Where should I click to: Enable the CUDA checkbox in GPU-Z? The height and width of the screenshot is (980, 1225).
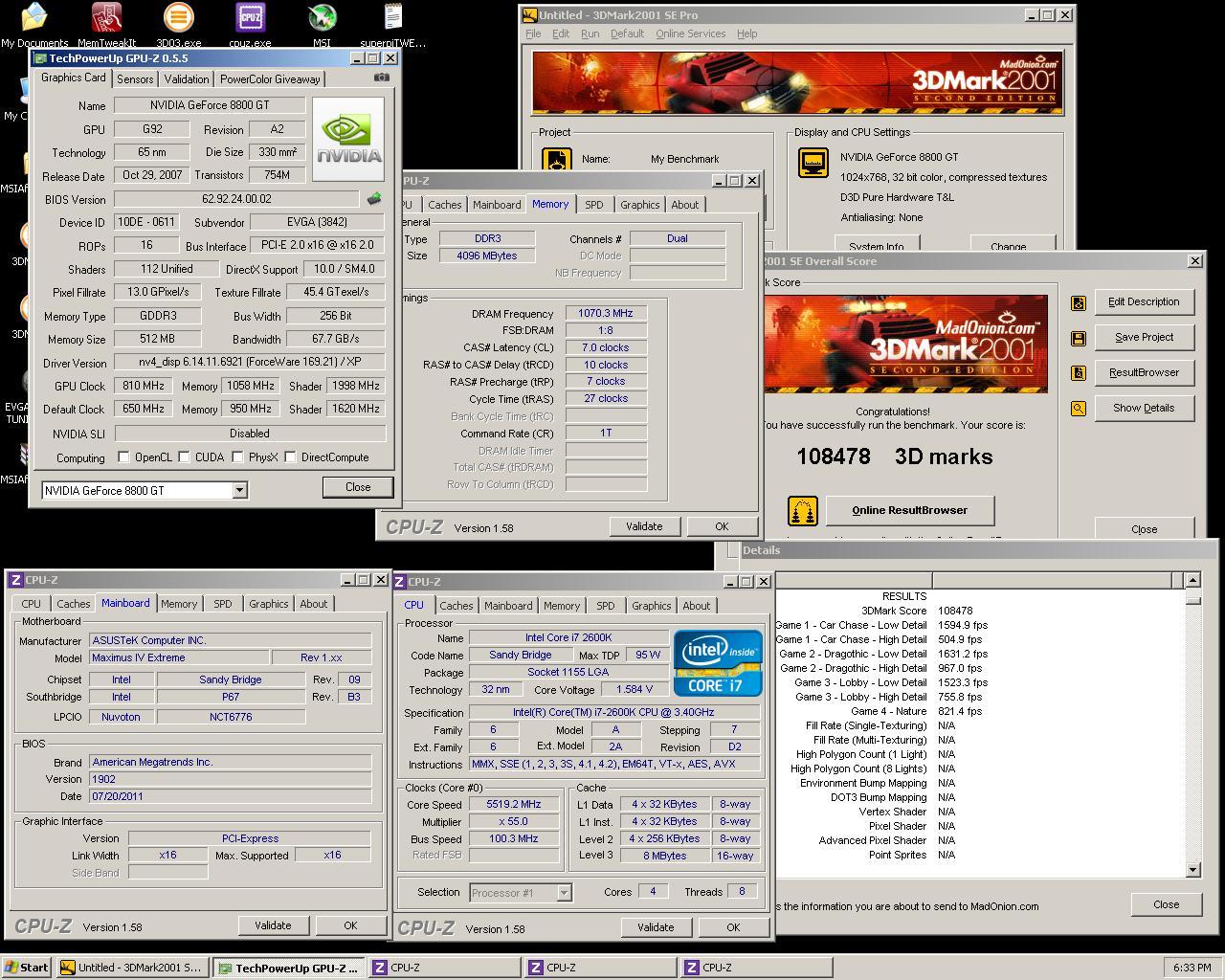pyautogui.click(x=184, y=457)
